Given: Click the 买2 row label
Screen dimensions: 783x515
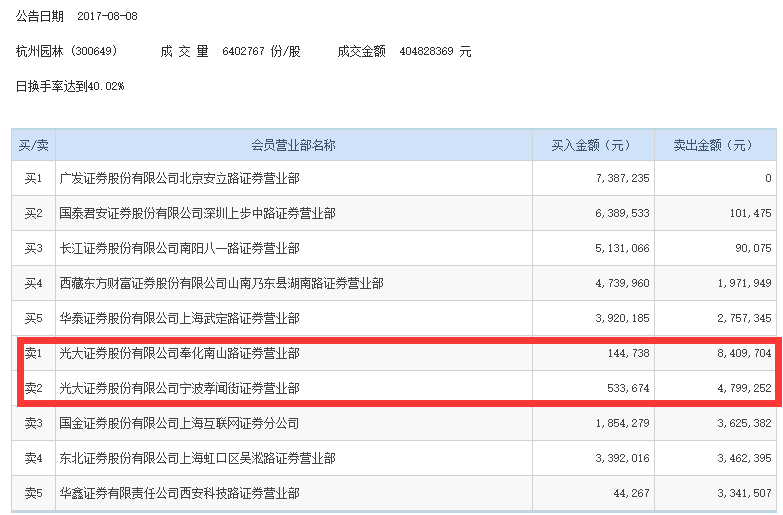Looking at the screenshot, I should pos(33,213).
